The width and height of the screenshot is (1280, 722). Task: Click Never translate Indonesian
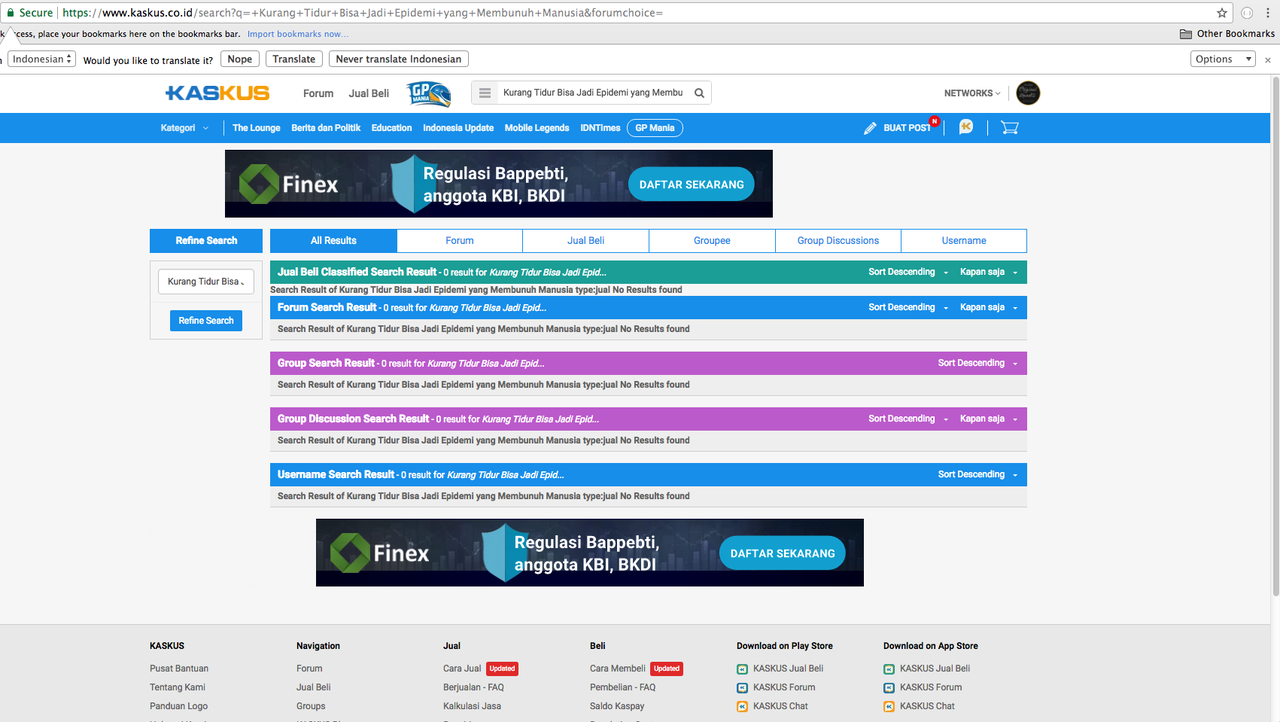[x=399, y=59]
